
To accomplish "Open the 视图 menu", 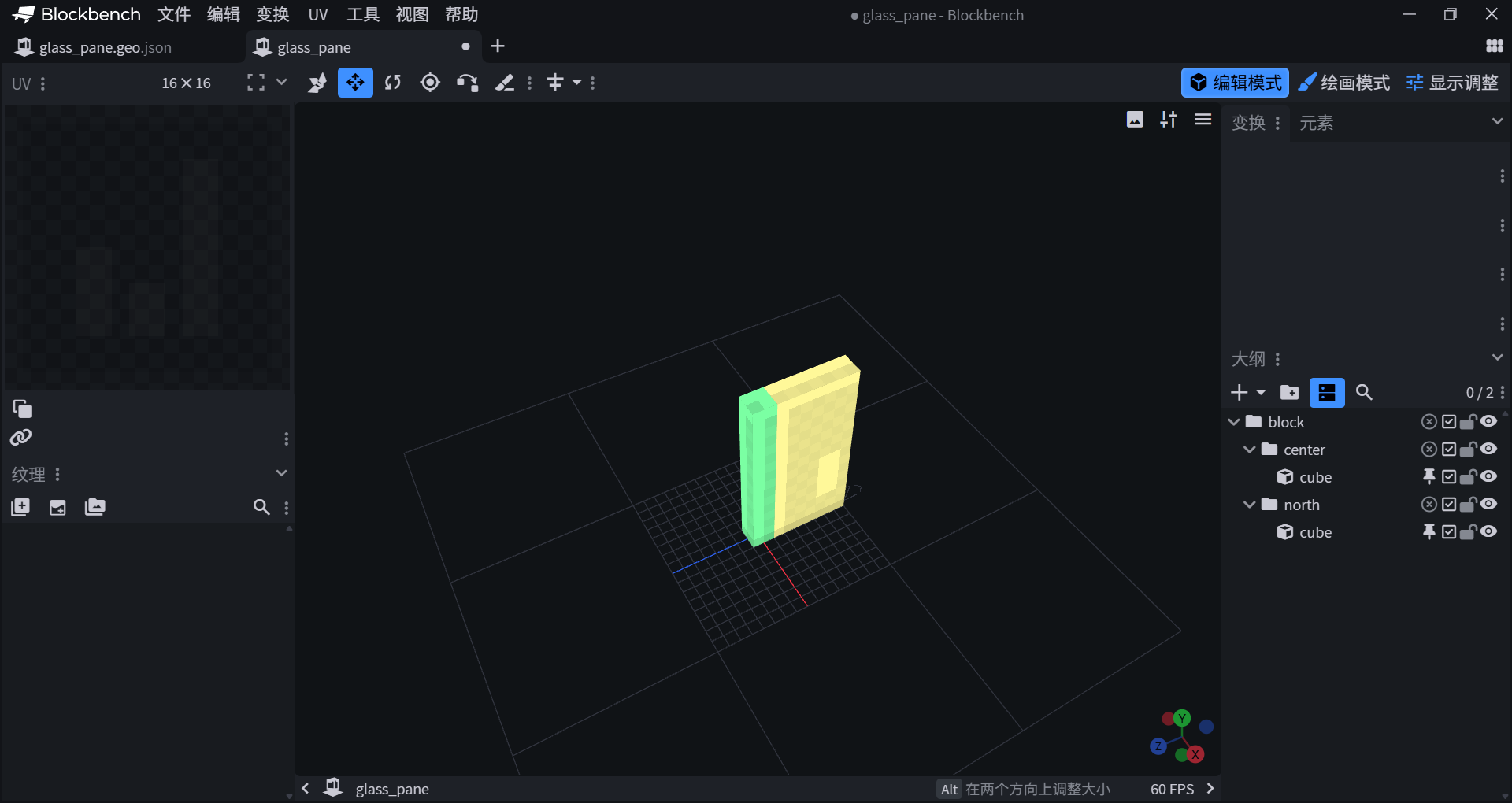I will (x=413, y=14).
